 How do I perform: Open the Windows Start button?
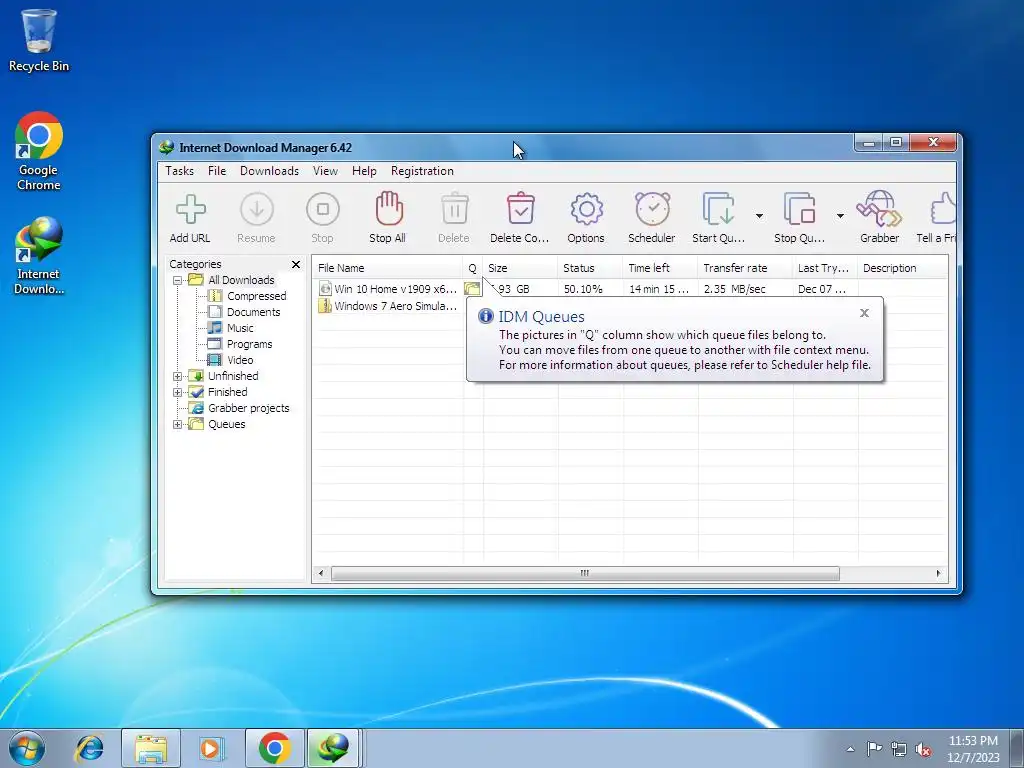pyautogui.click(x=27, y=748)
